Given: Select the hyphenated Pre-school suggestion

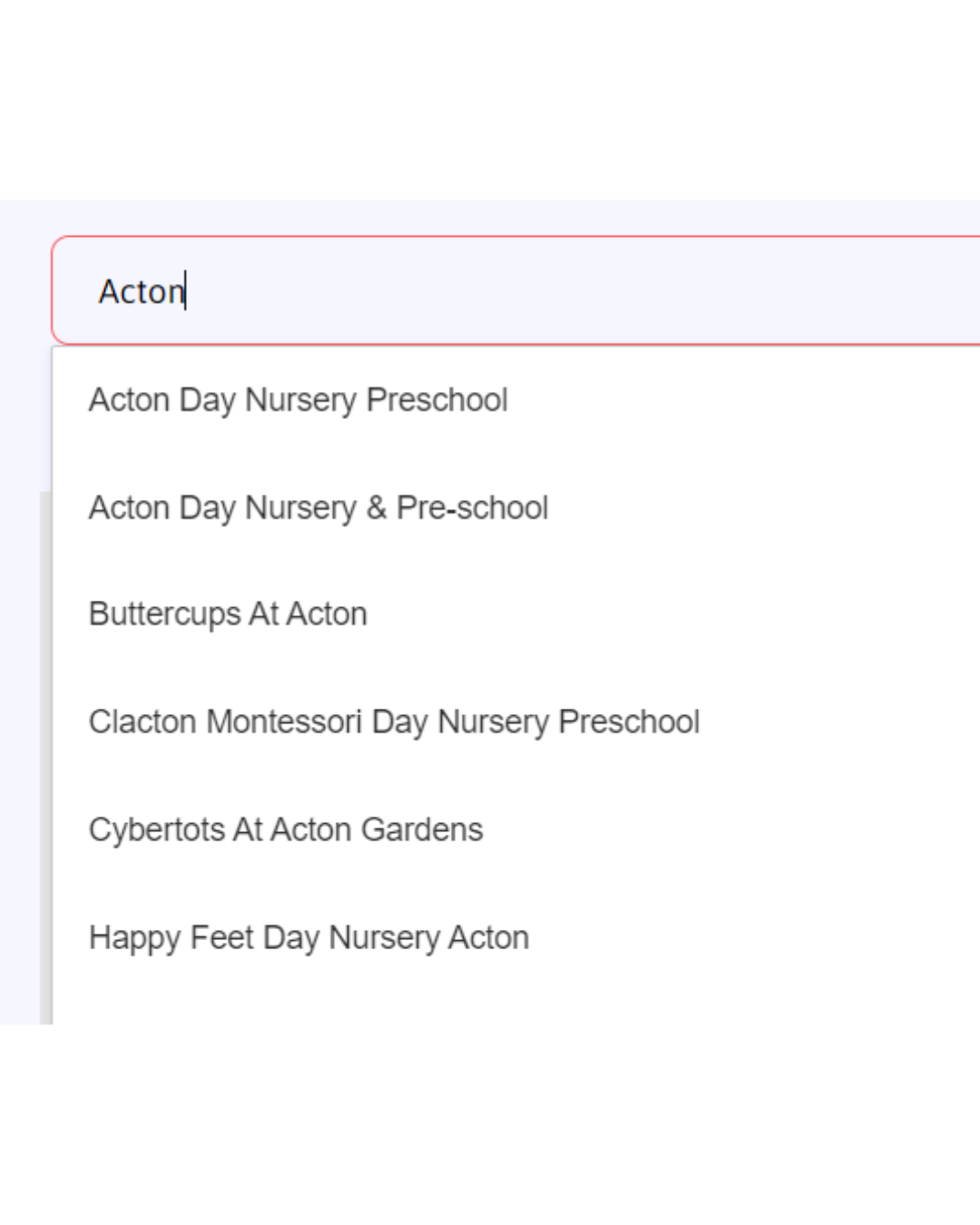Looking at the screenshot, I should coord(515,507).
